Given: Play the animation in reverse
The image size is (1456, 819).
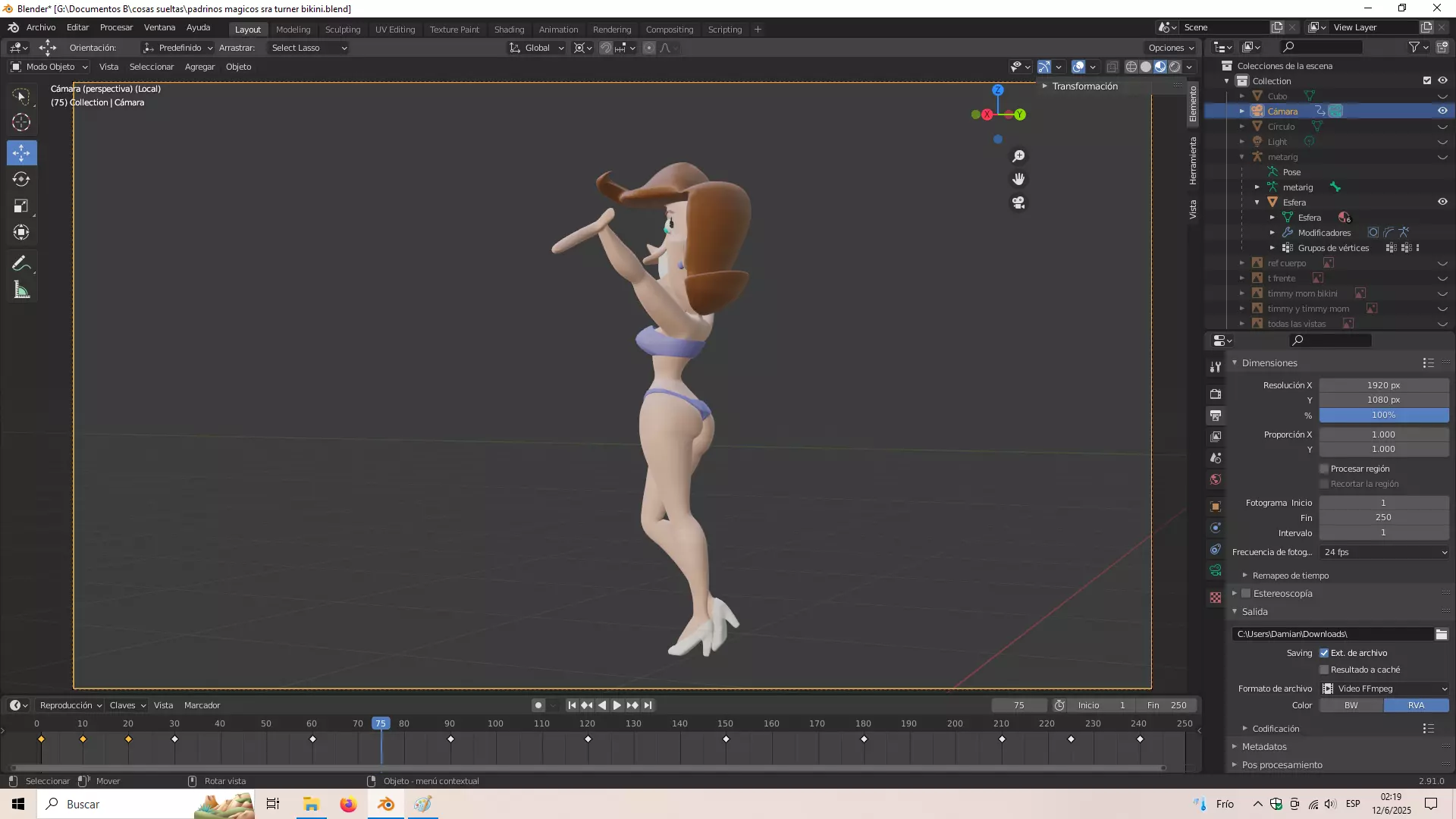Looking at the screenshot, I should (602, 705).
